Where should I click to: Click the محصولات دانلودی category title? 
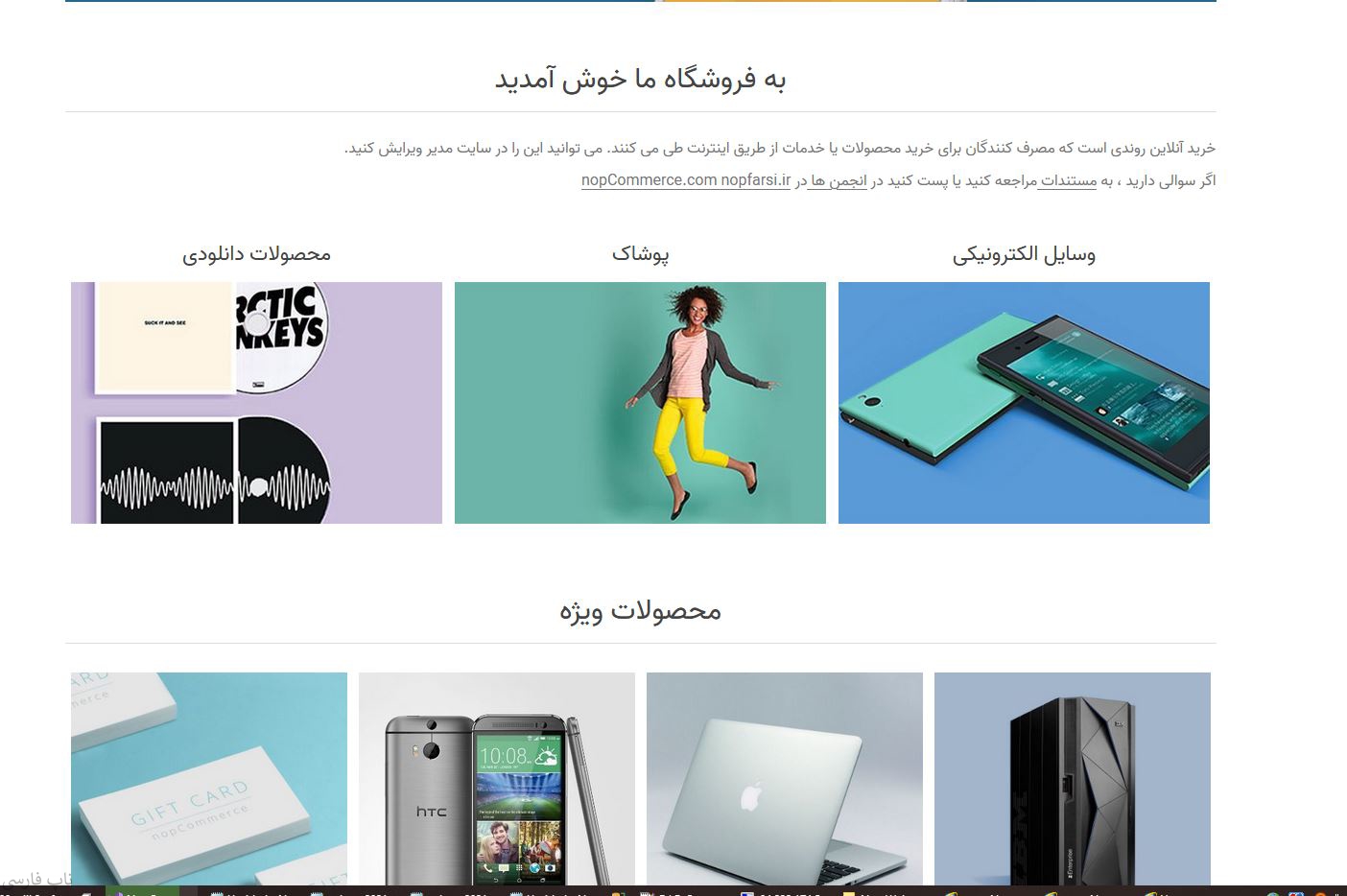pyautogui.click(x=256, y=254)
